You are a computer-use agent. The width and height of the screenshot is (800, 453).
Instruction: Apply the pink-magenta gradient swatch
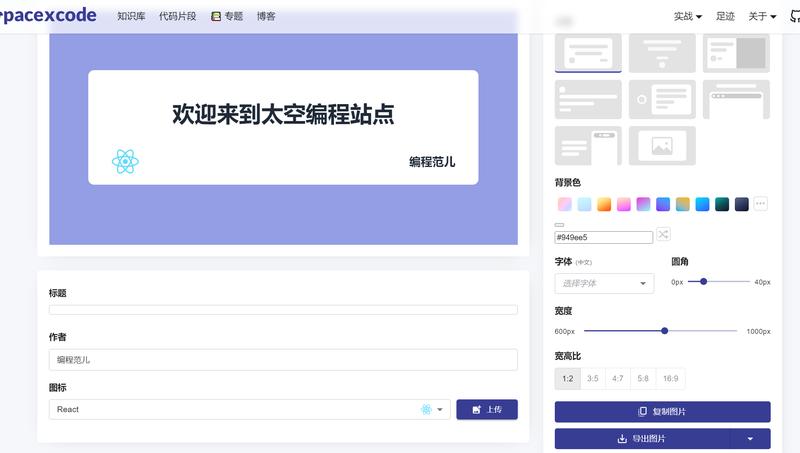coord(623,204)
